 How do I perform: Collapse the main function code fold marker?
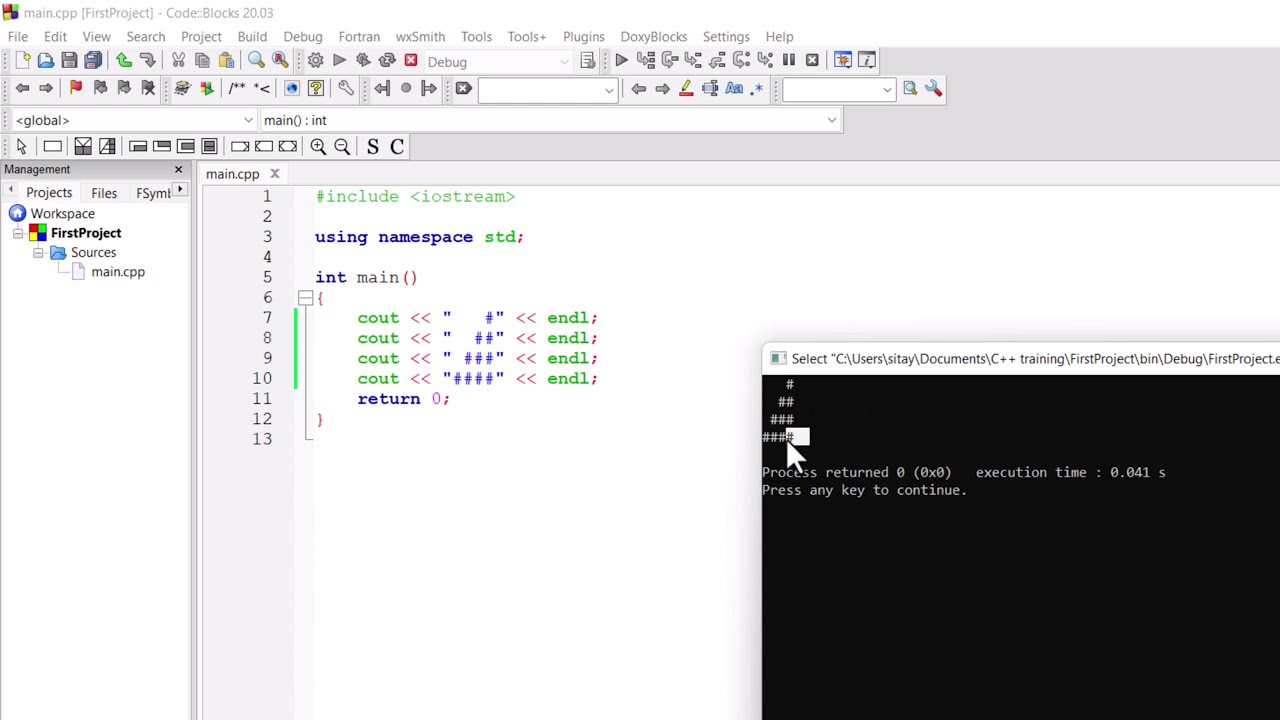pyautogui.click(x=305, y=297)
